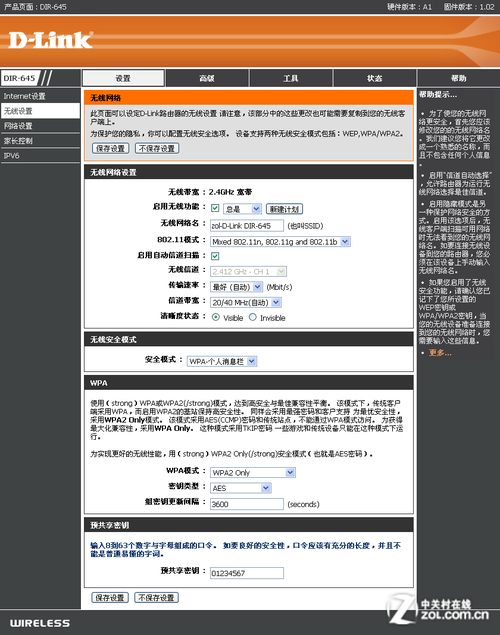500x635 pixels.
Task: Click the bottom 保存设置 button
Action: tap(110, 598)
